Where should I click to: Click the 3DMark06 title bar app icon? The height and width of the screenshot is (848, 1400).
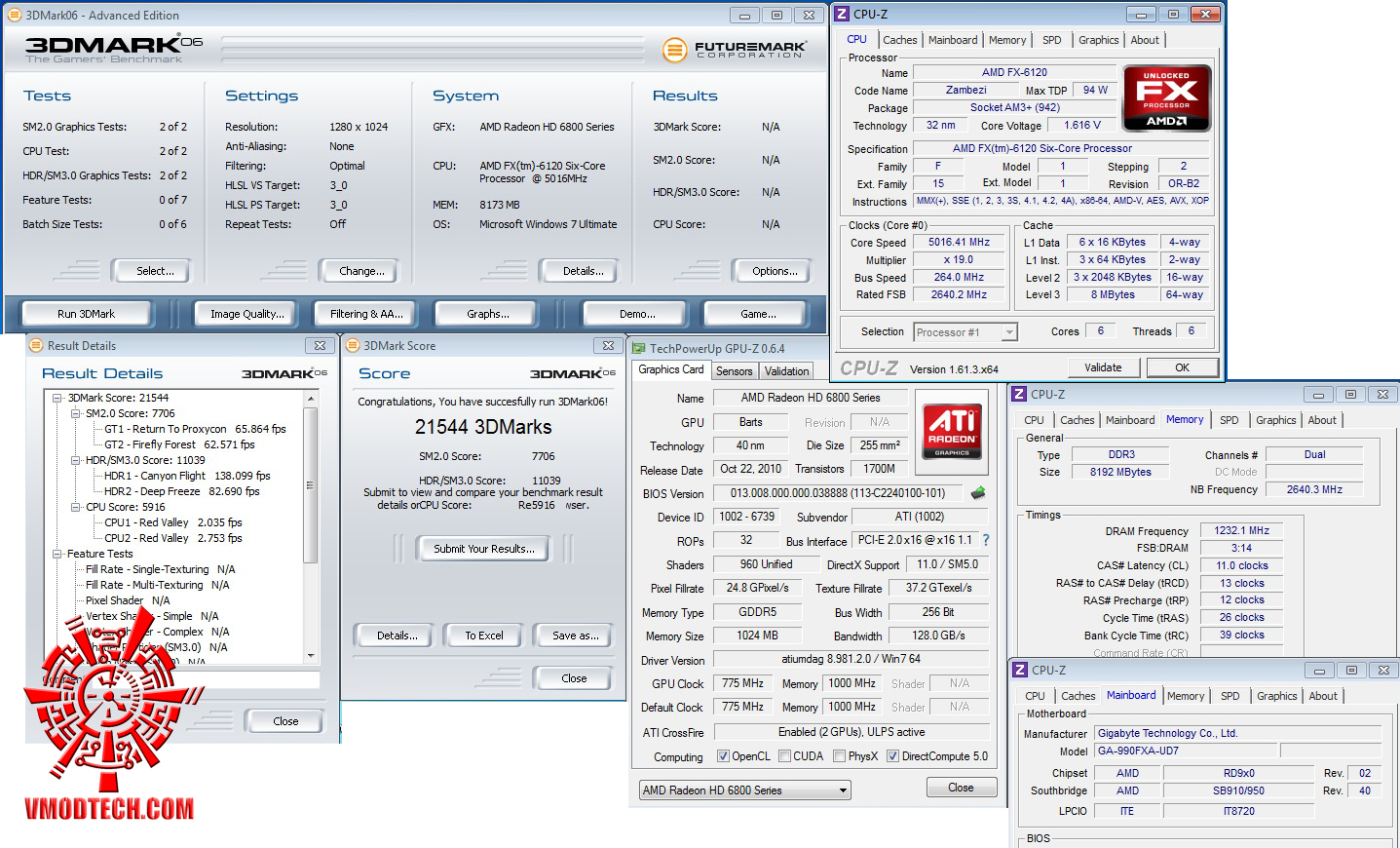15,15
